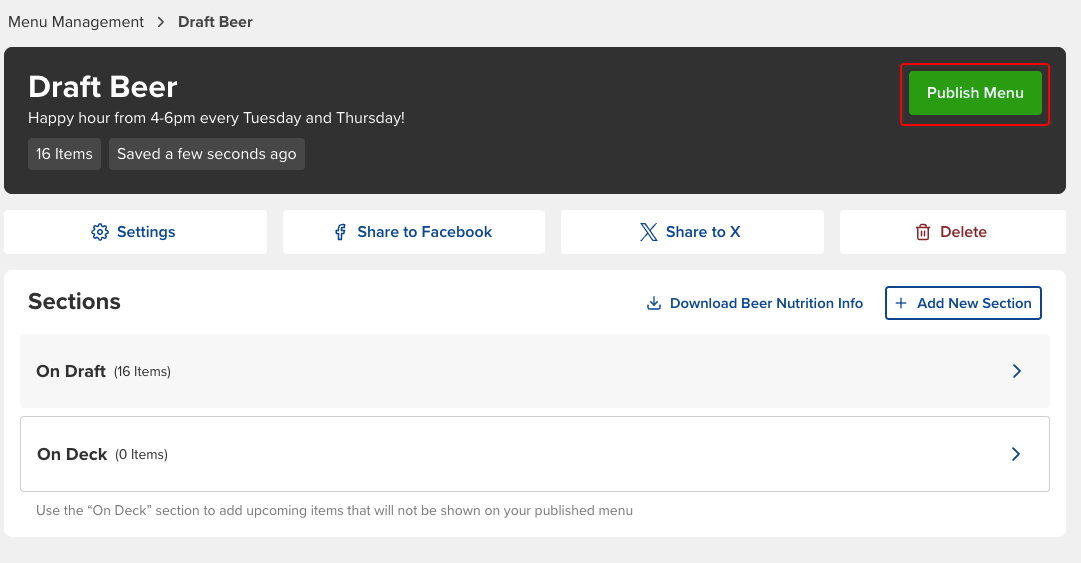Open the On Draft section title

point(71,371)
